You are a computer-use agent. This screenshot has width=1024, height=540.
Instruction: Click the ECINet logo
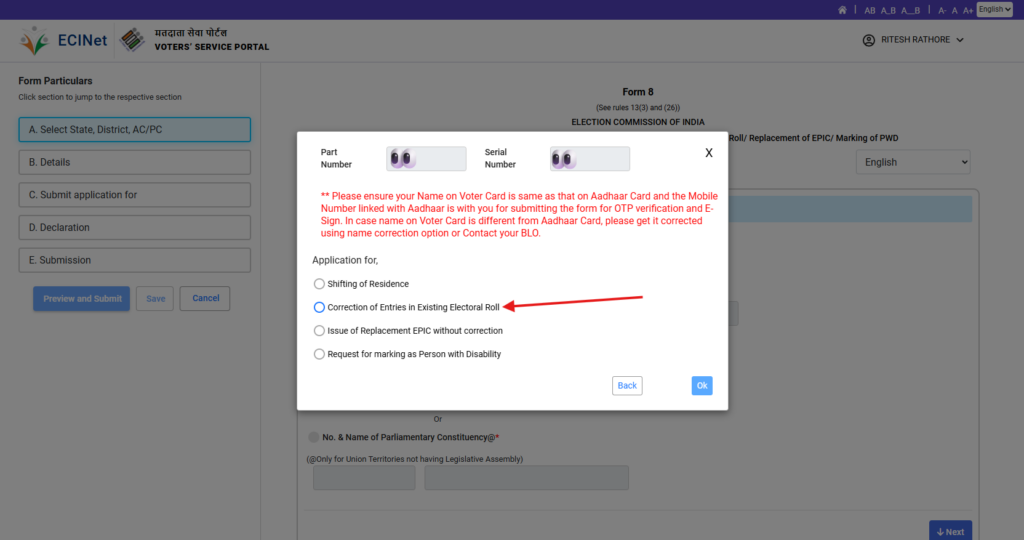63,40
